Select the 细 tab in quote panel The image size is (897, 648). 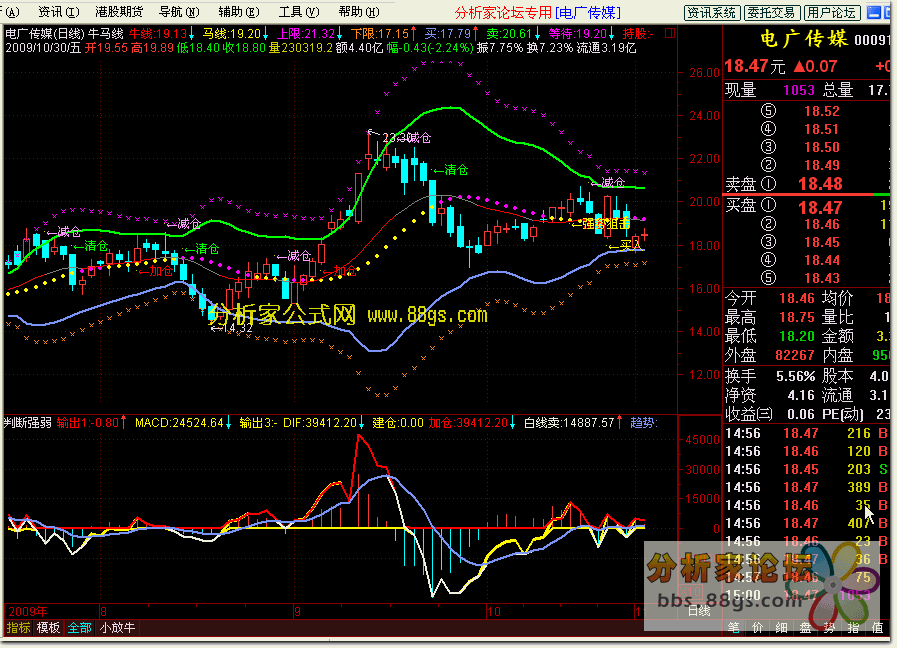[781, 627]
